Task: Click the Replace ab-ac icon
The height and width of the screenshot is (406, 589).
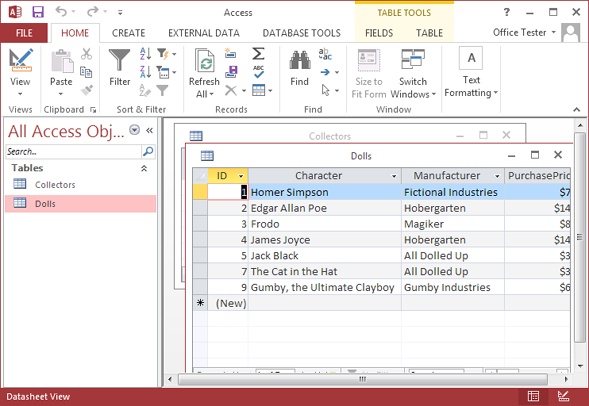Action: tap(325, 54)
